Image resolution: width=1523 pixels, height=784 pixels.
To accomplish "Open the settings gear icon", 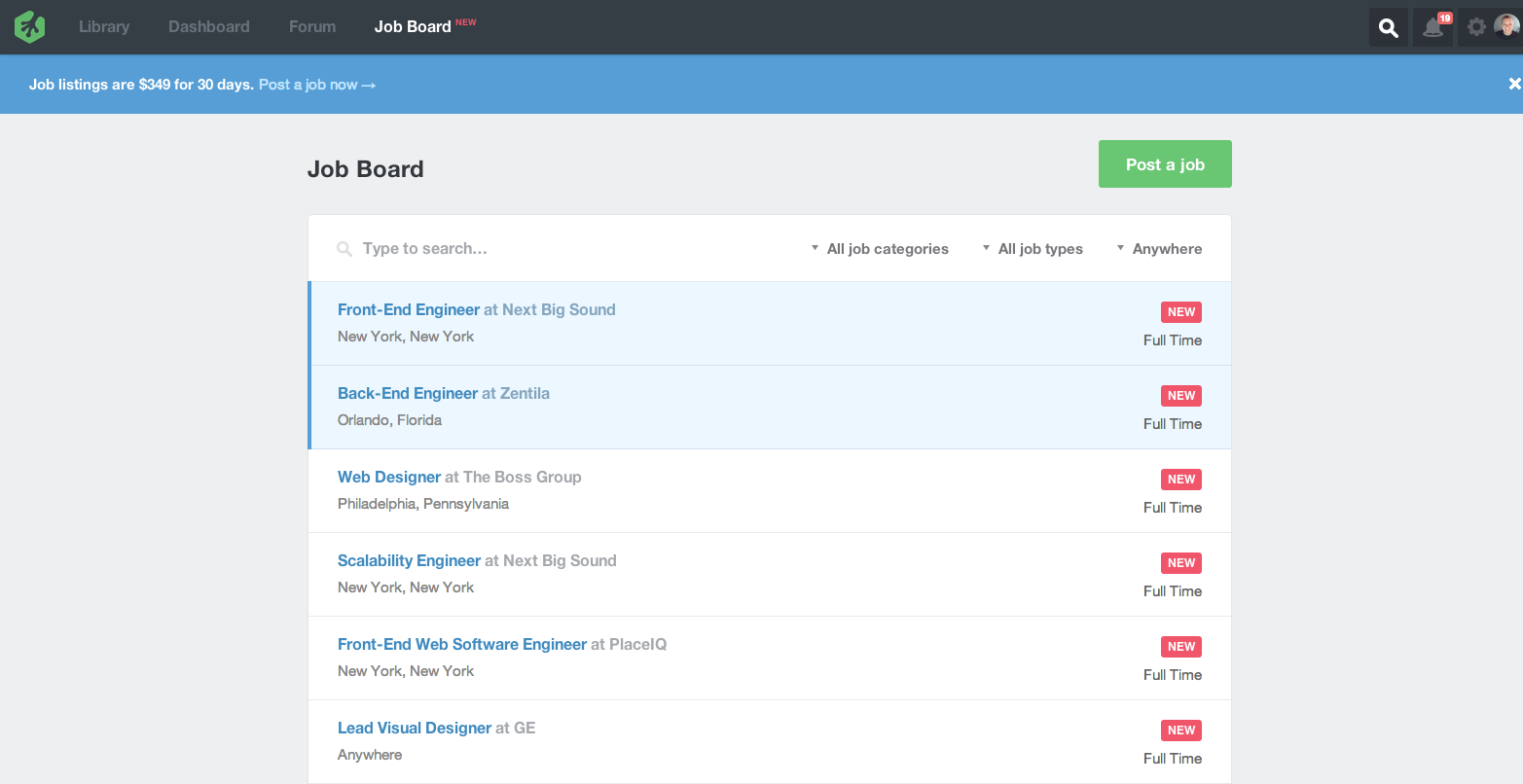I will point(1476,27).
